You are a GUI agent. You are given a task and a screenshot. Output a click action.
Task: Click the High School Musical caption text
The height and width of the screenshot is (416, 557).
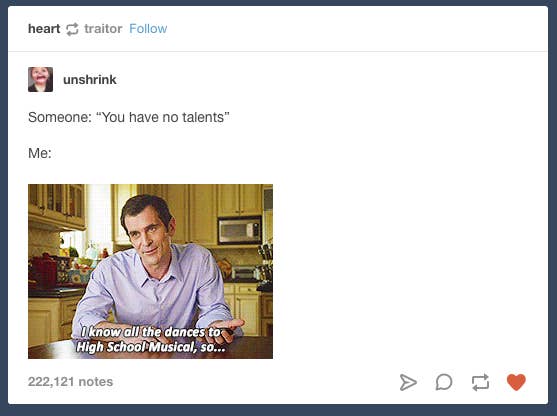click(x=151, y=339)
